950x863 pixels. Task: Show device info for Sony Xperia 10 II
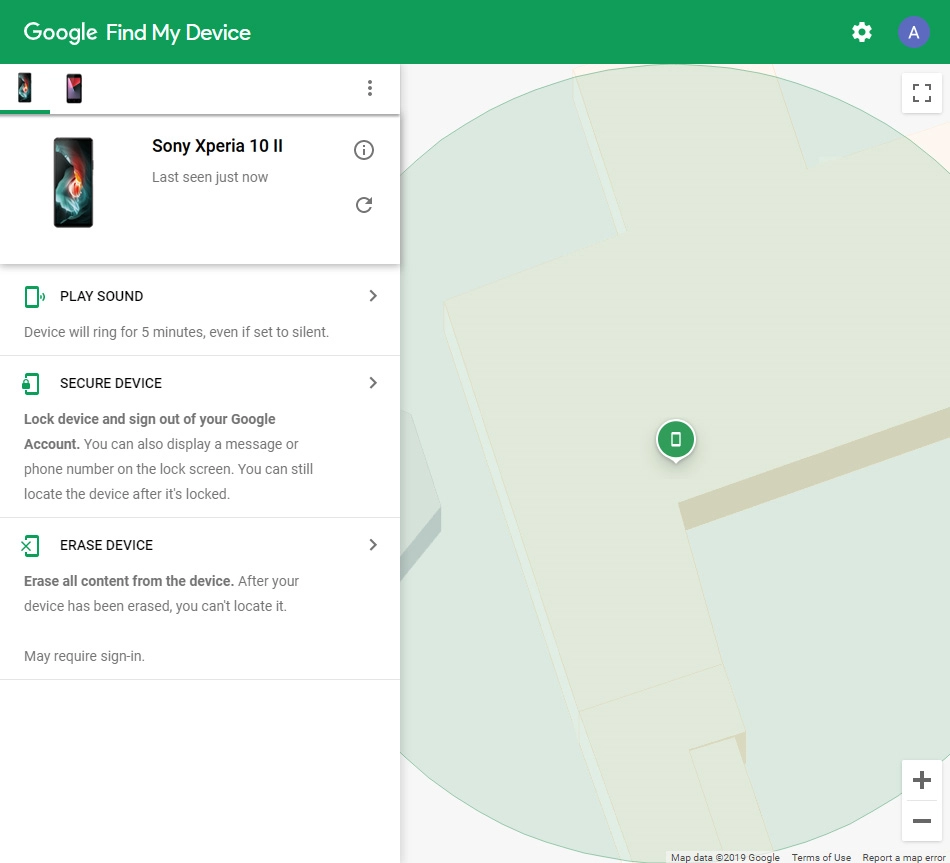click(364, 150)
